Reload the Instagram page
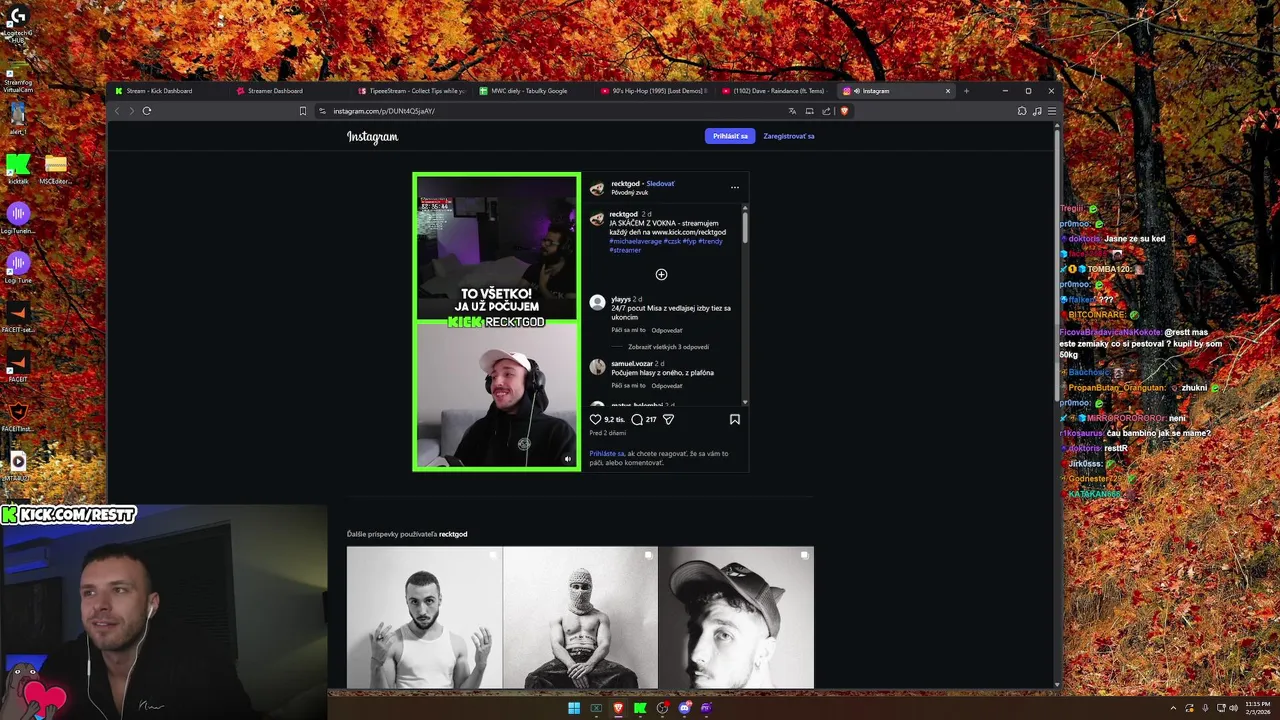Viewport: 1280px width, 720px height. [x=146, y=111]
